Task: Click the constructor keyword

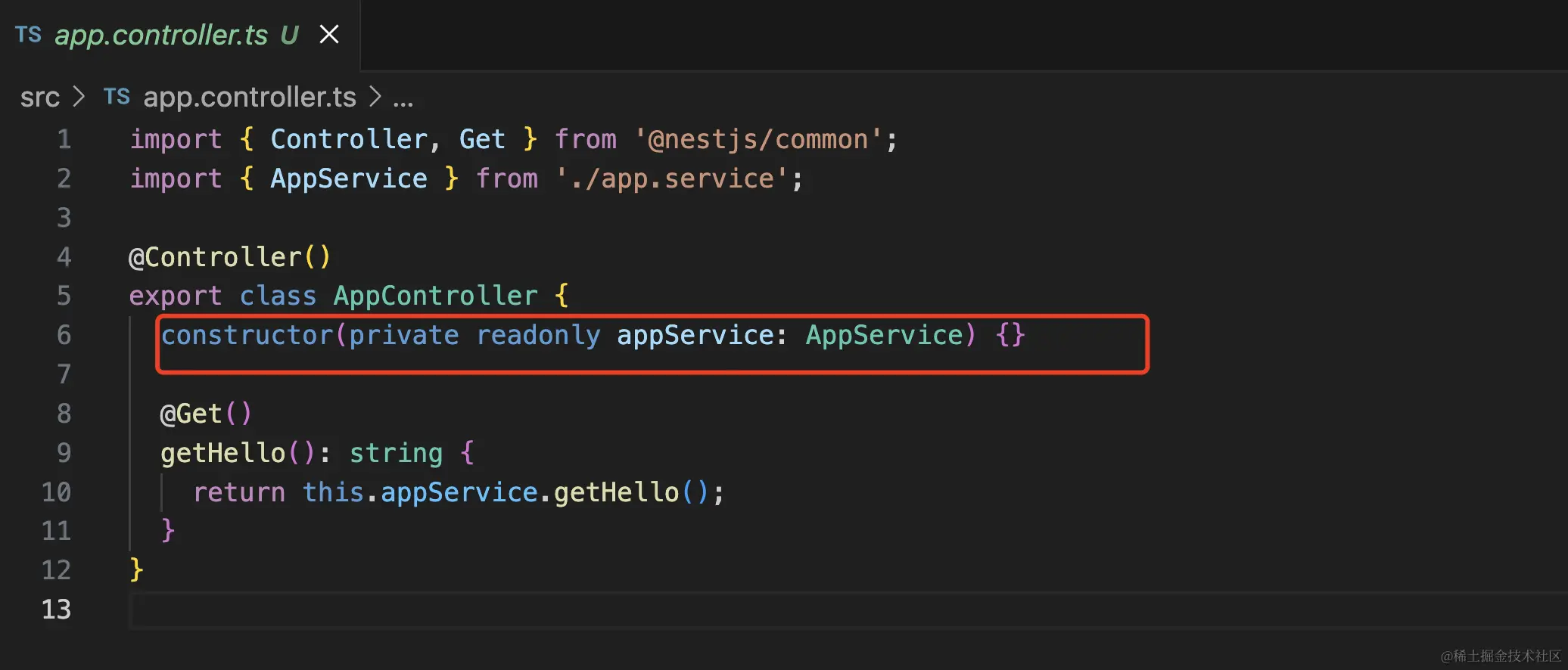Action: click(x=247, y=335)
